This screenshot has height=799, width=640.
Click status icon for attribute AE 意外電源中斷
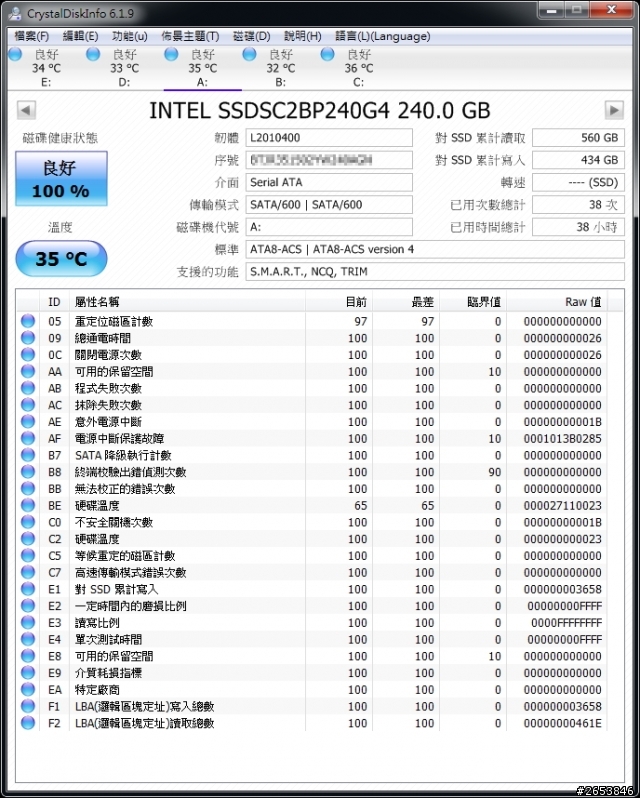pyautogui.click(x=28, y=421)
